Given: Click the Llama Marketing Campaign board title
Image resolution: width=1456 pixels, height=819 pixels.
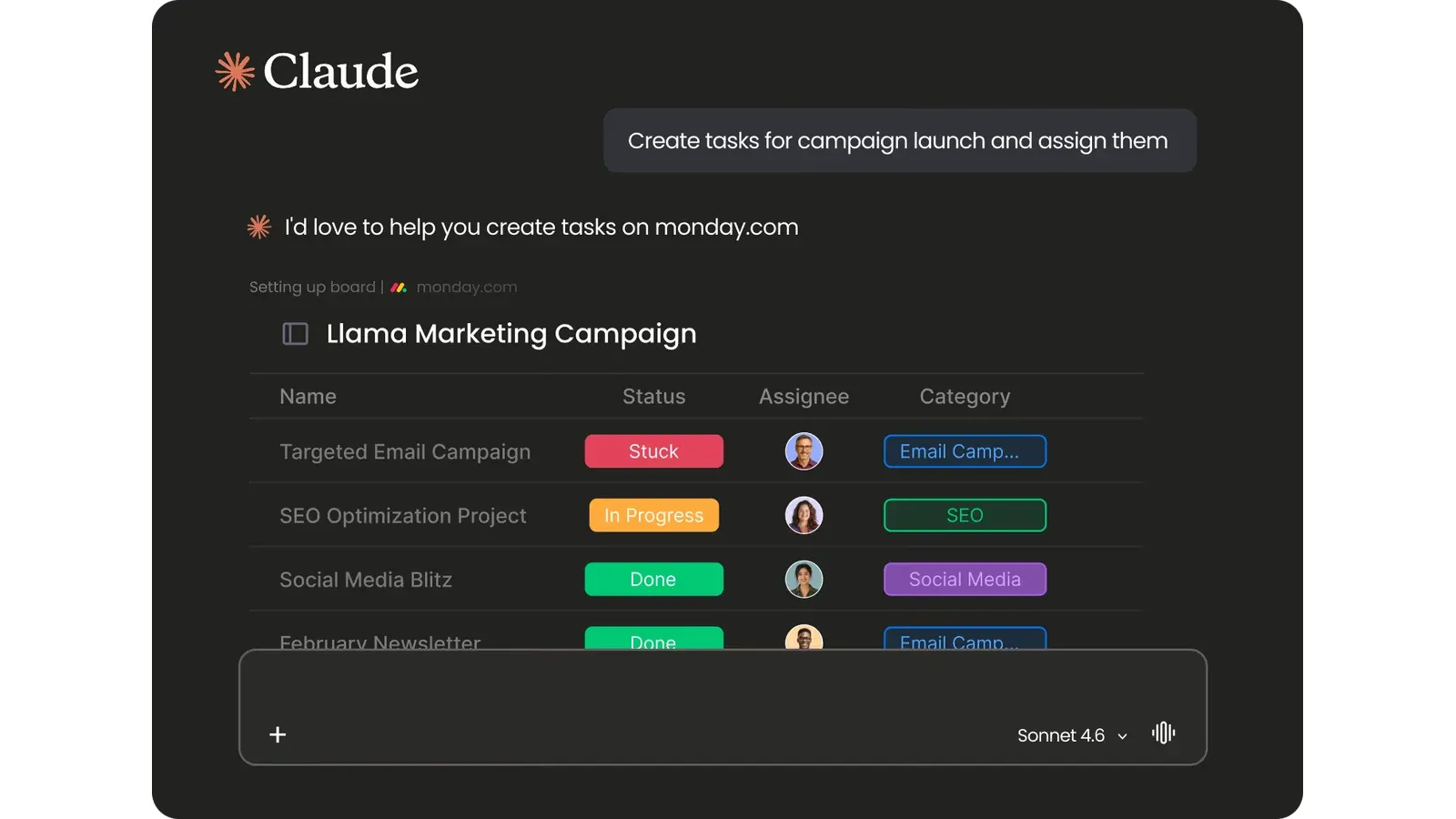Looking at the screenshot, I should [x=511, y=334].
